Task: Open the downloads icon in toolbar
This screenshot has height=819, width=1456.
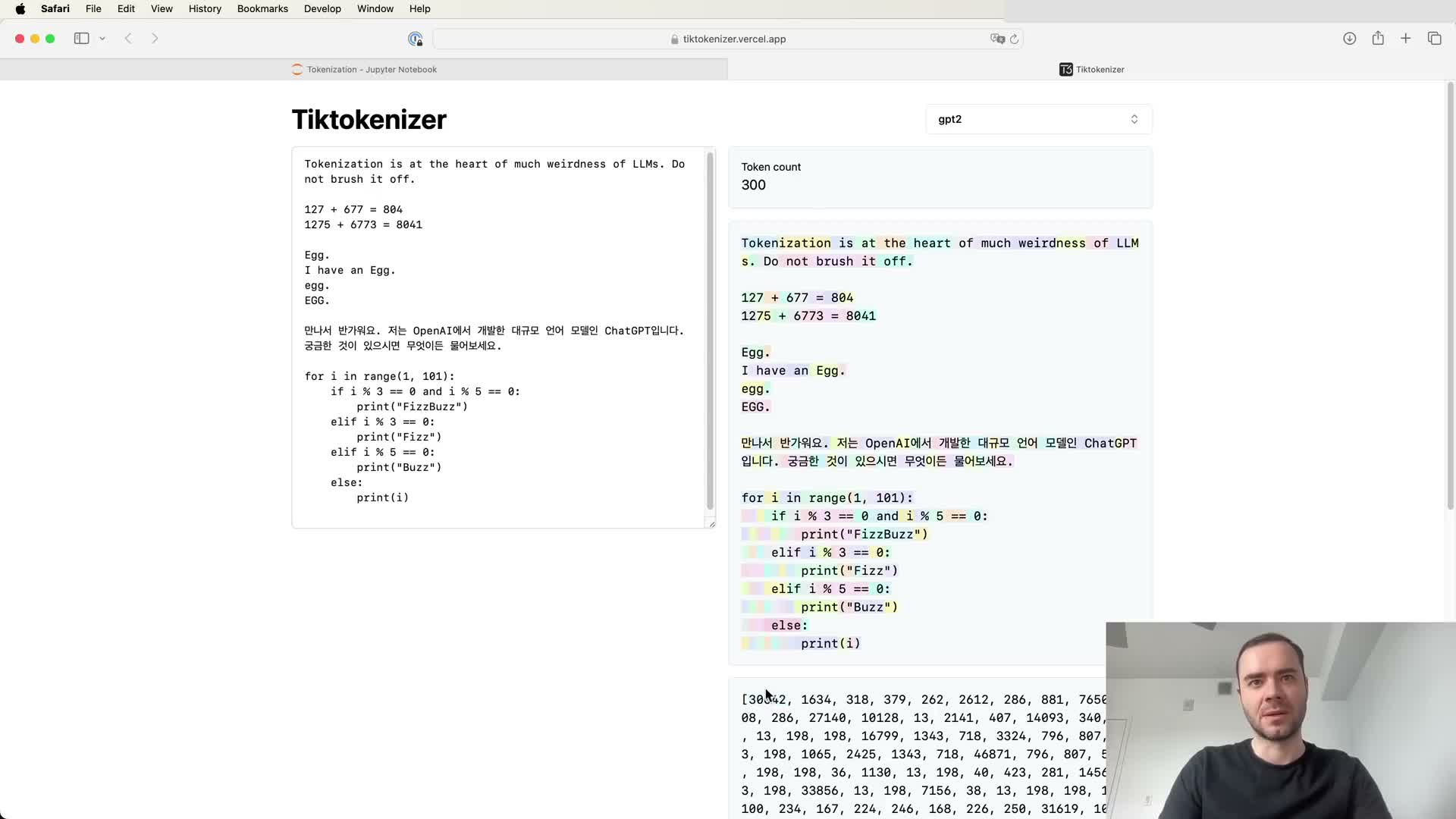Action: (x=1349, y=39)
